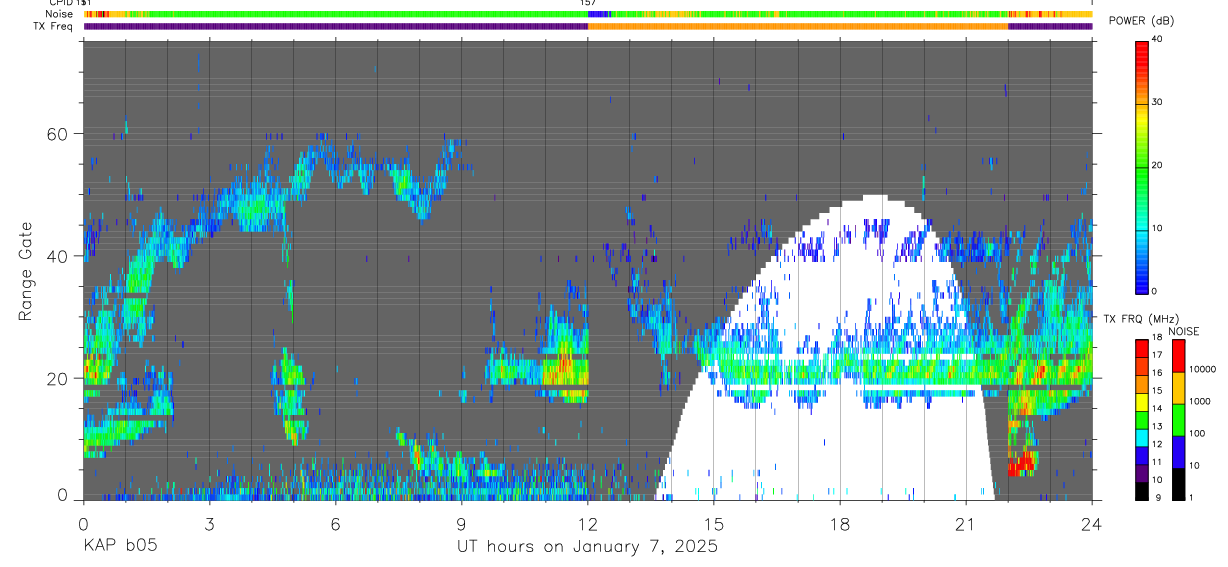Image resolution: width=1228 pixels, height=567 pixels.
Task: Click the CPID label above the strips
Action: click(59, 3)
